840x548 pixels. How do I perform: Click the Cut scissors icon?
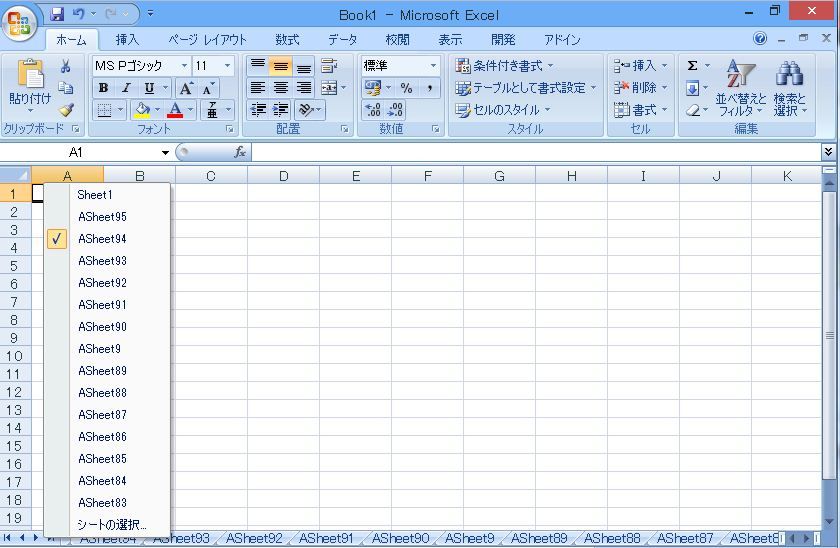(65, 66)
